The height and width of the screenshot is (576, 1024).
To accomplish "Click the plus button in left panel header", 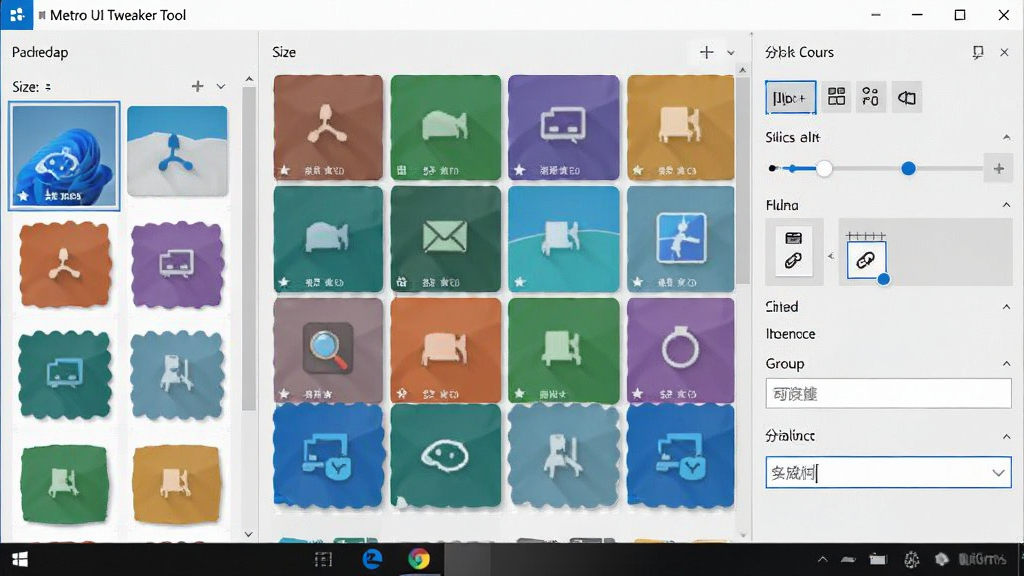I will 197,86.
